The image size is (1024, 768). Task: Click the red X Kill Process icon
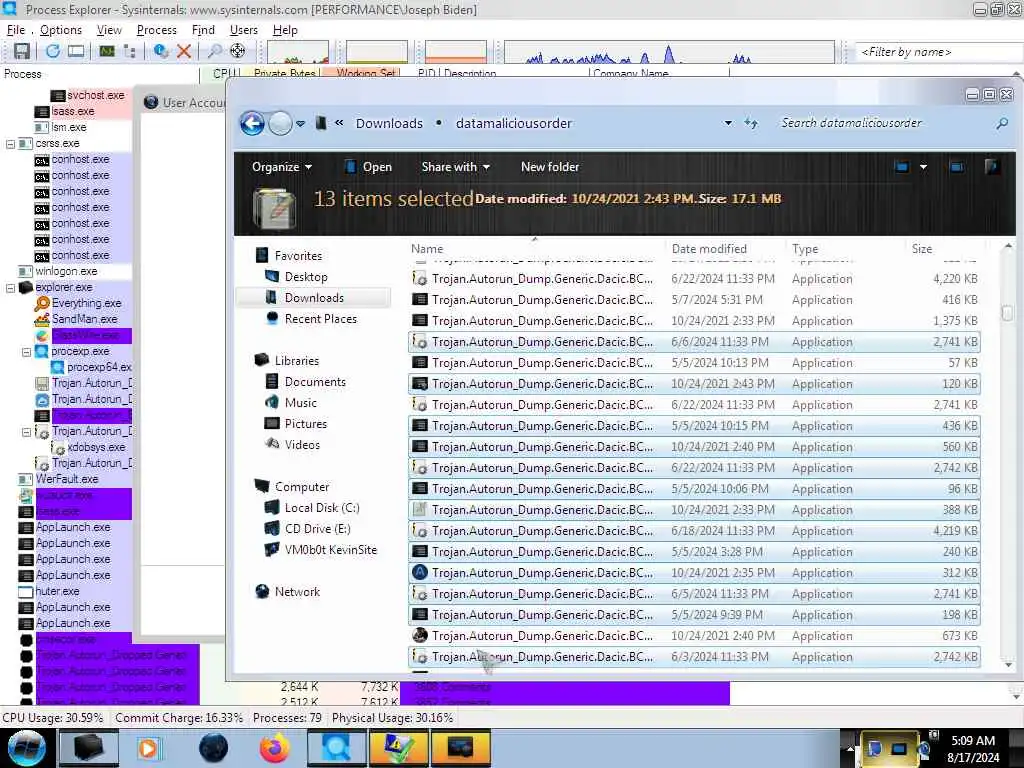point(184,52)
